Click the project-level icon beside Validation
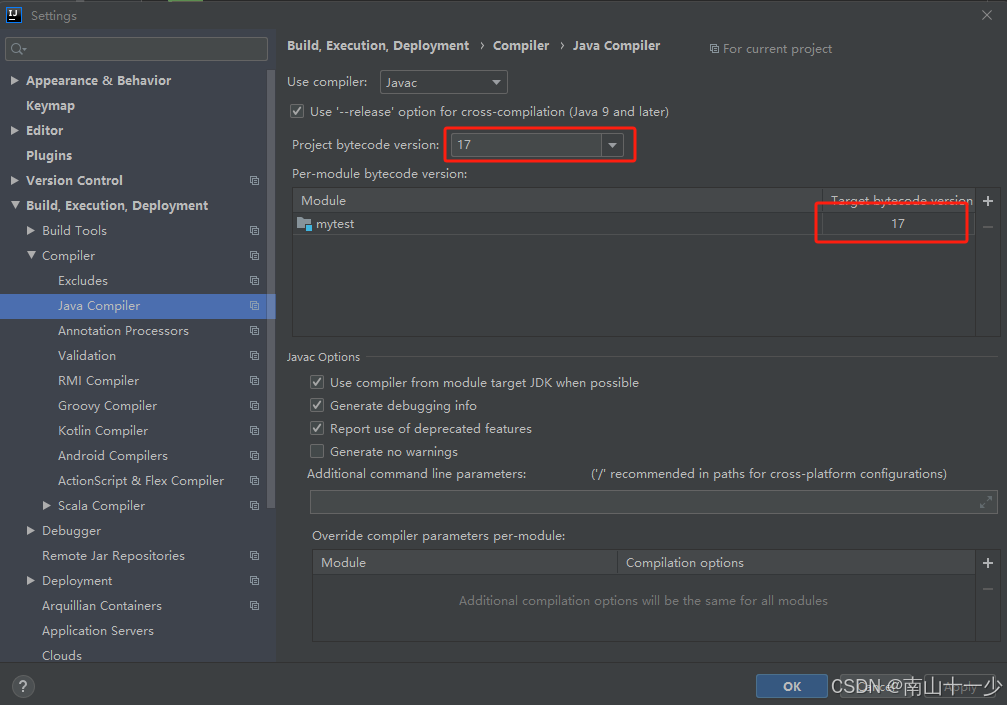 (x=254, y=356)
